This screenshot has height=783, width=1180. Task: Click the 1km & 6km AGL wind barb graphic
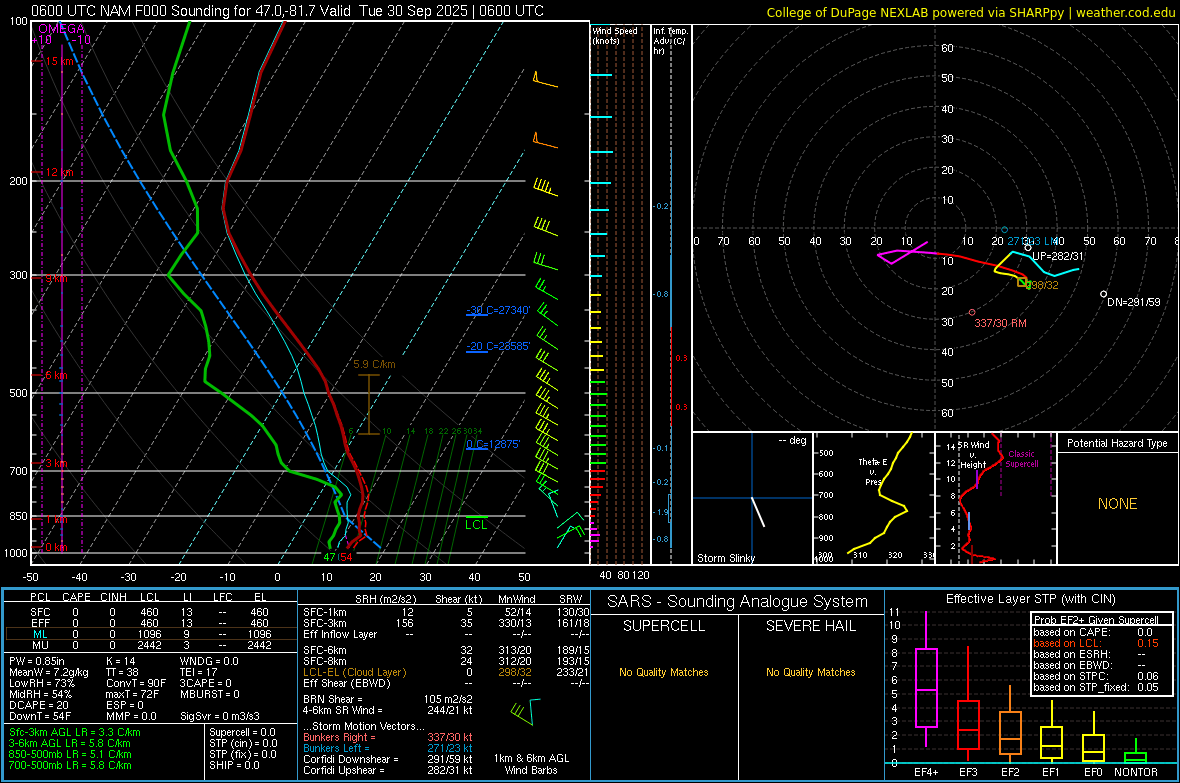pos(525,711)
